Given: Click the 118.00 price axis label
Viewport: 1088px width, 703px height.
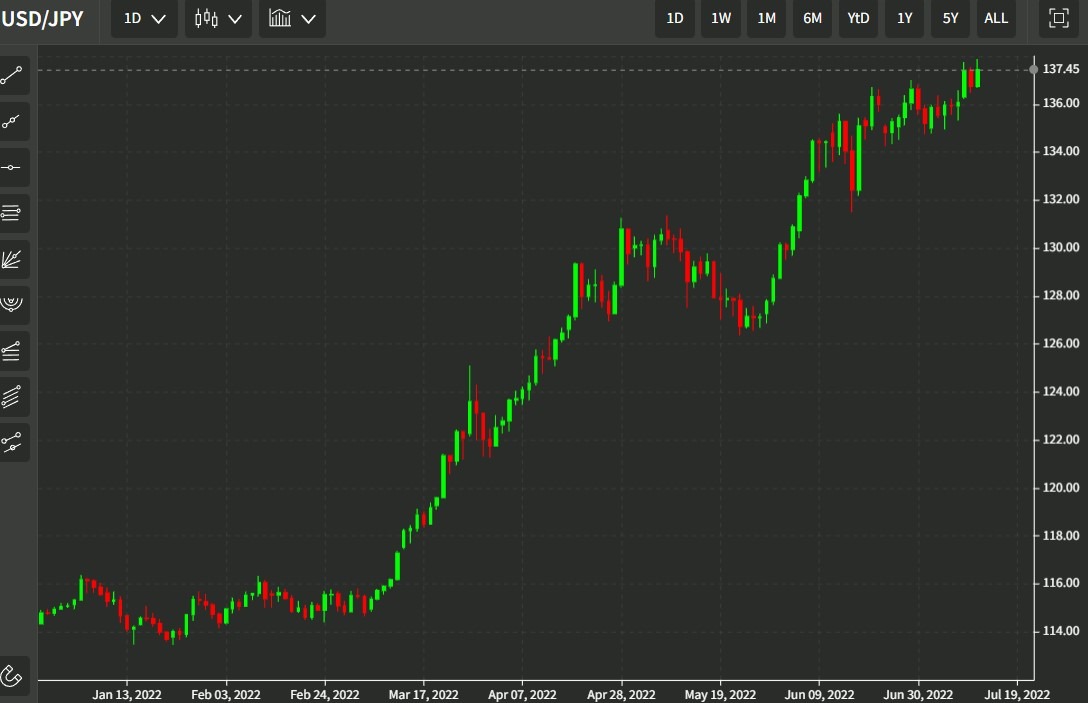Looking at the screenshot, I should [x=1061, y=536].
